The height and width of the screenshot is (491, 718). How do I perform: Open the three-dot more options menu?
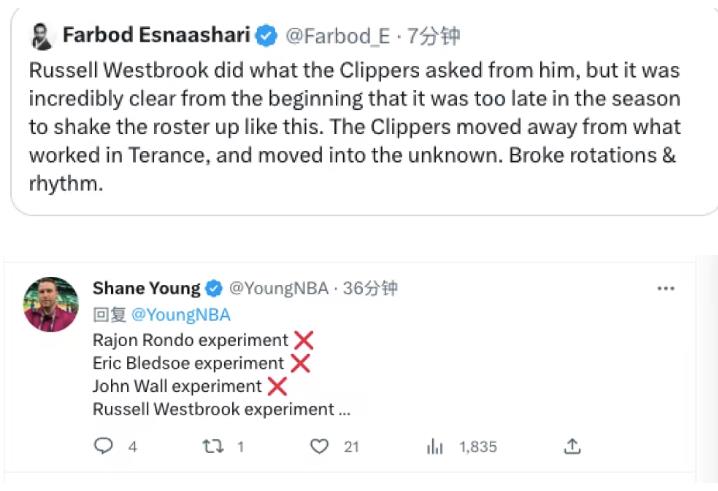pos(665,289)
